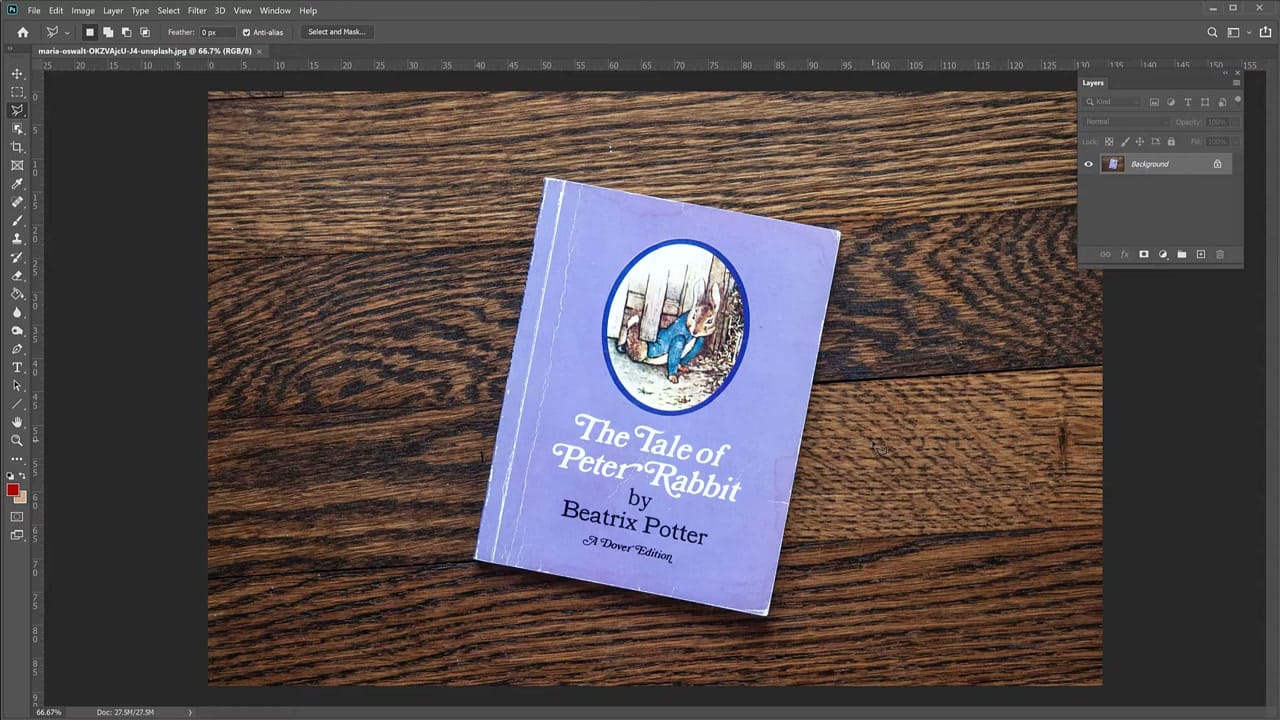Enable Subtract from selection mode
The image size is (1280, 720).
coord(126,32)
